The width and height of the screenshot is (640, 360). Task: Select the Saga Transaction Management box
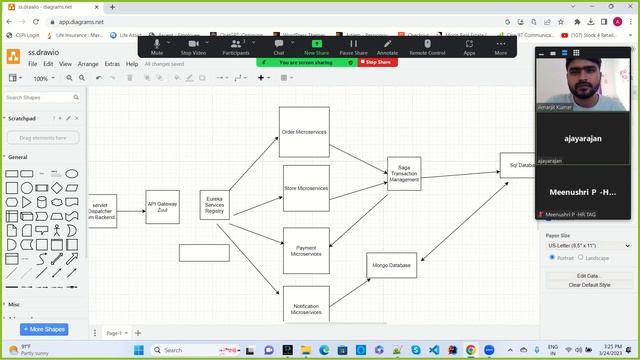point(404,173)
